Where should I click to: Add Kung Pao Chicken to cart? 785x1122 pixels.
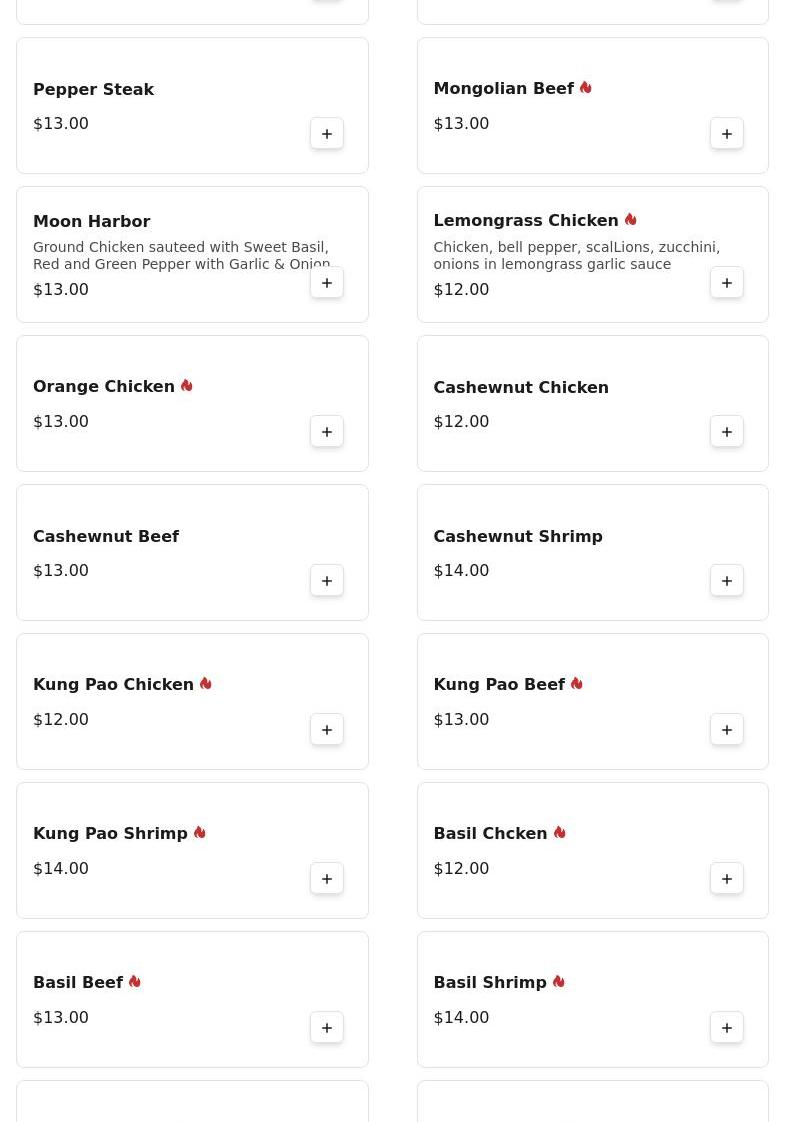tap(327, 730)
